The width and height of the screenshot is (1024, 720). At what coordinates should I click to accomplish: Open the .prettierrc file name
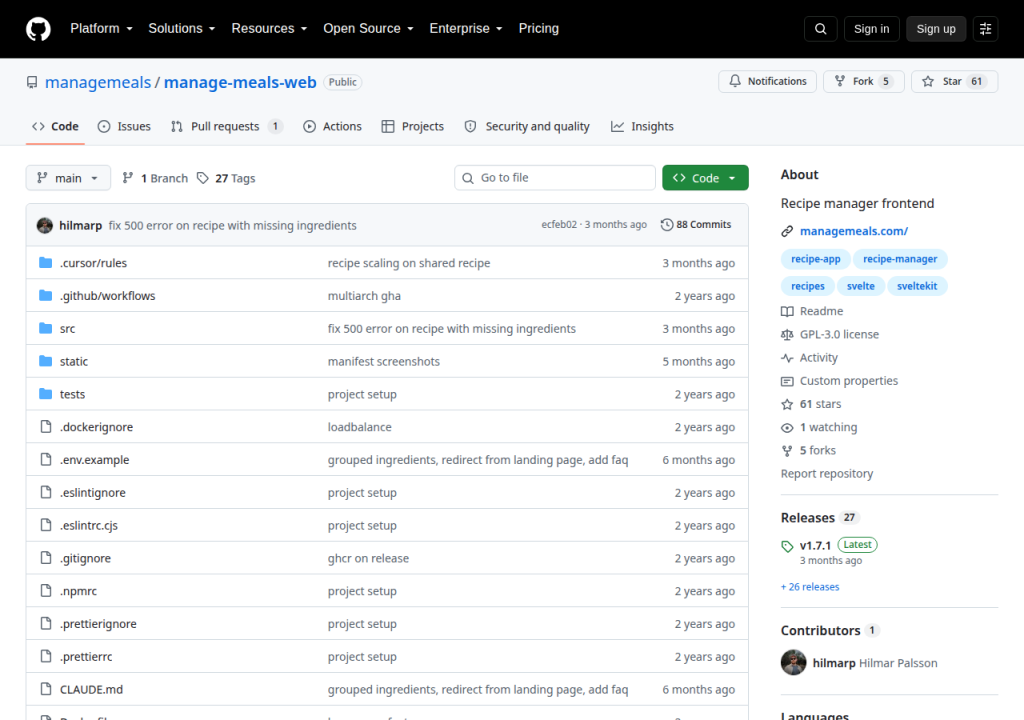[86, 657]
